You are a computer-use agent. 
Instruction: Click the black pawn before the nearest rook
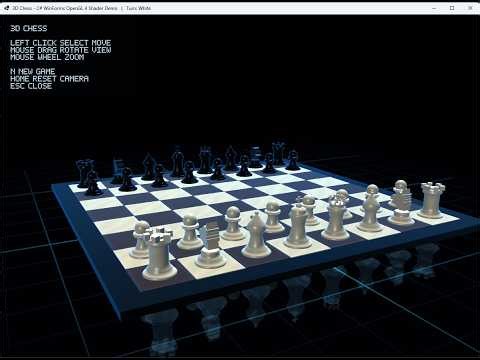(93, 183)
